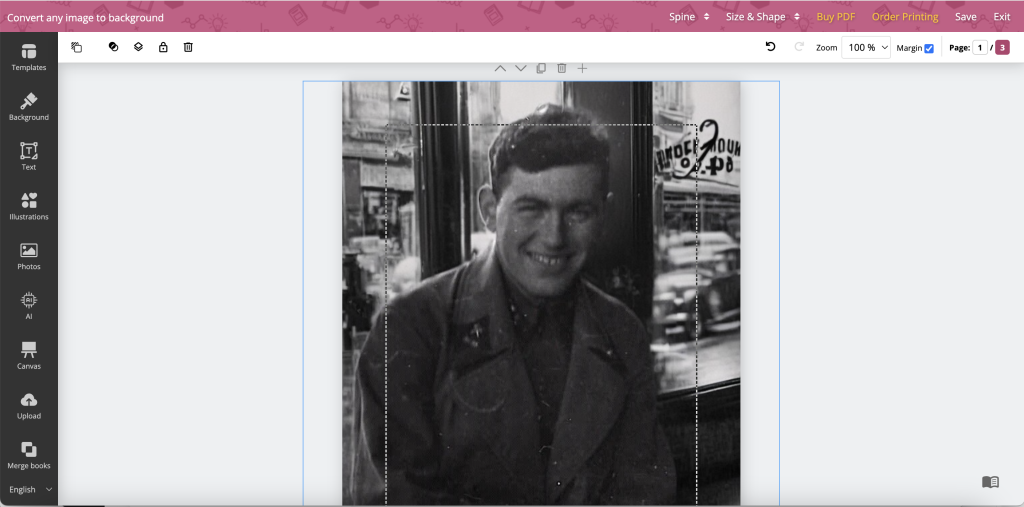Click the Buy PDF link
Viewport: 1024px width, 507px height.
click(x=835, y=17)
